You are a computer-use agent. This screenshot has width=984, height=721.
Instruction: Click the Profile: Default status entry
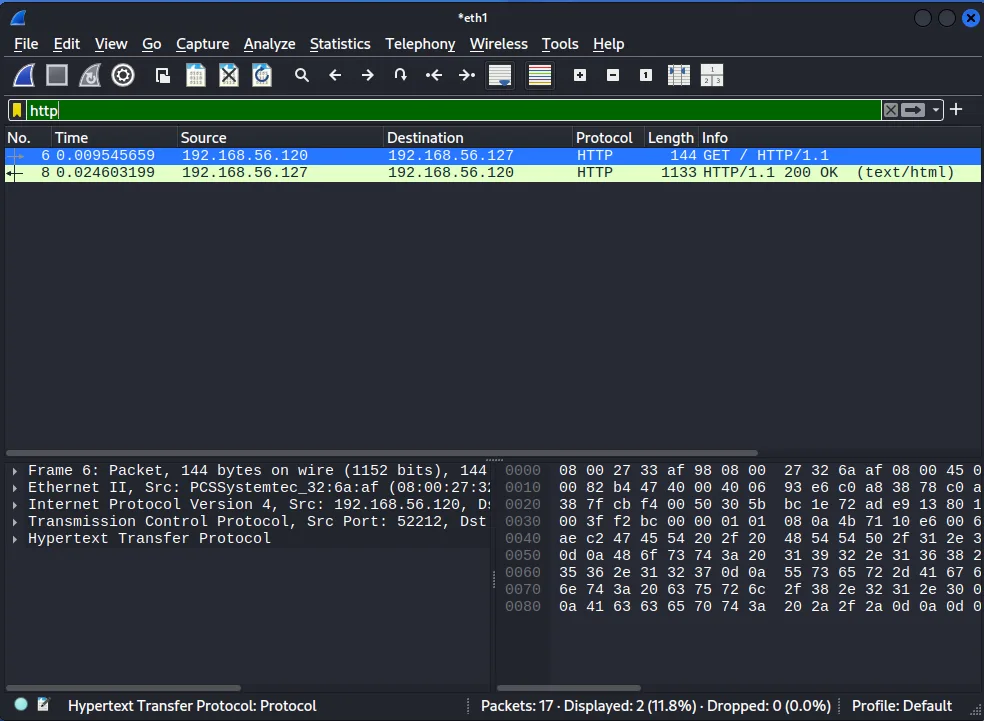point(901,706)
